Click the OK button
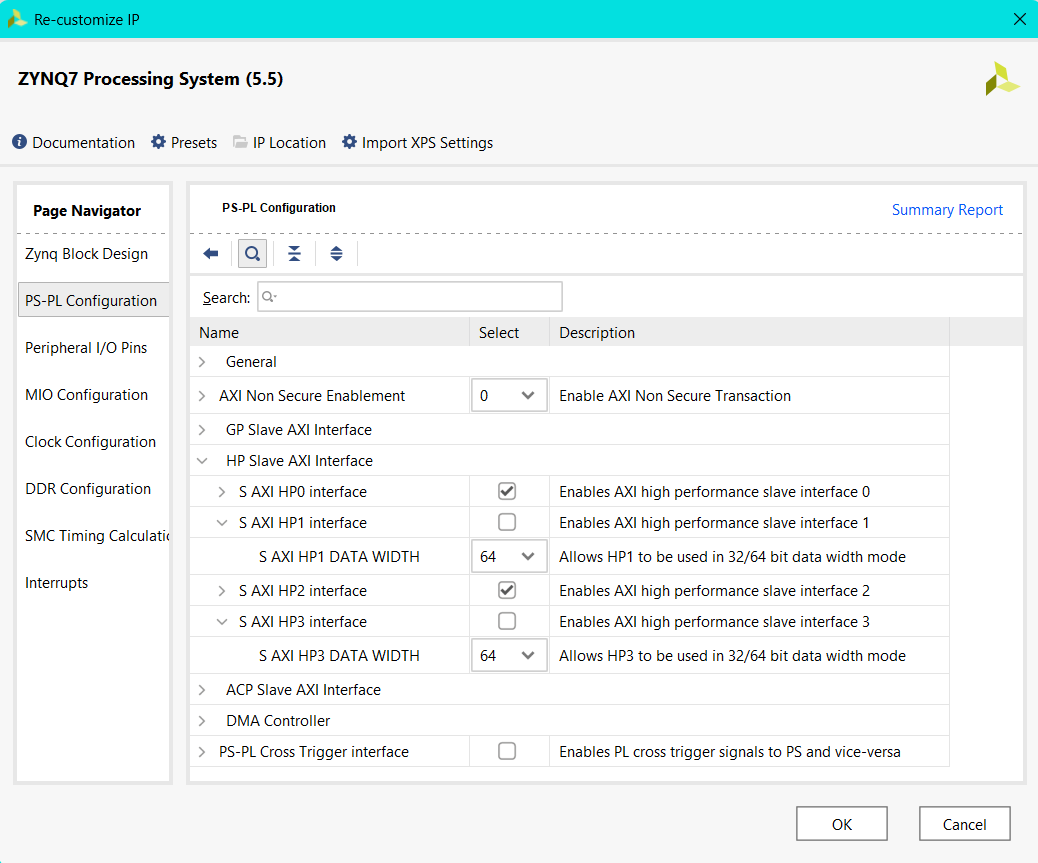Viewport: 1038px width, 863px height. tap(841, 824)
